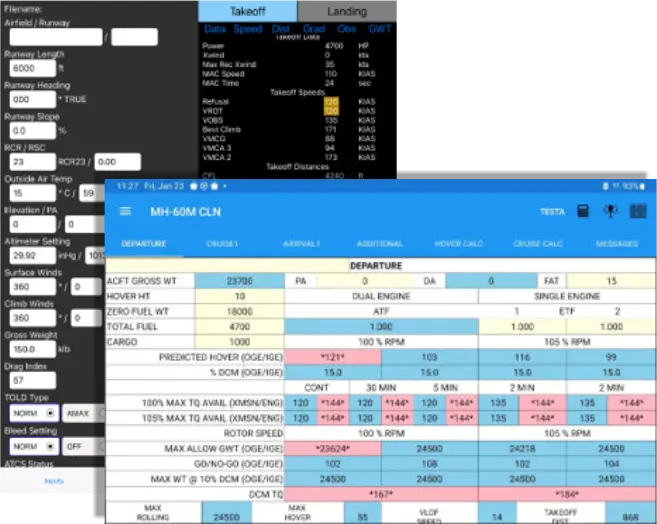Tap the pink DCM TQ cell *184*

[567, 494]
